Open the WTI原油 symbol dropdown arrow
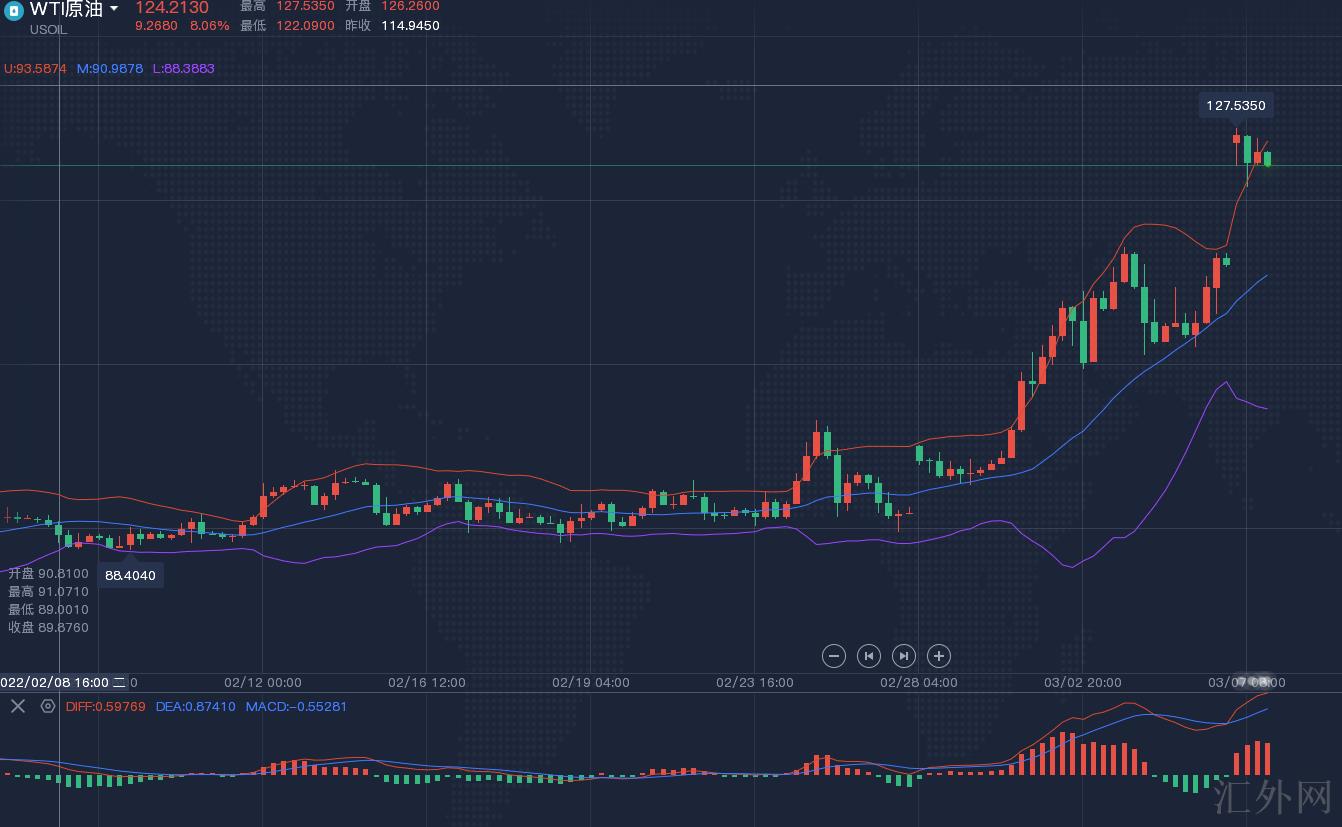1342x827 pixels. pyautogui.click(x=114, y=9)
